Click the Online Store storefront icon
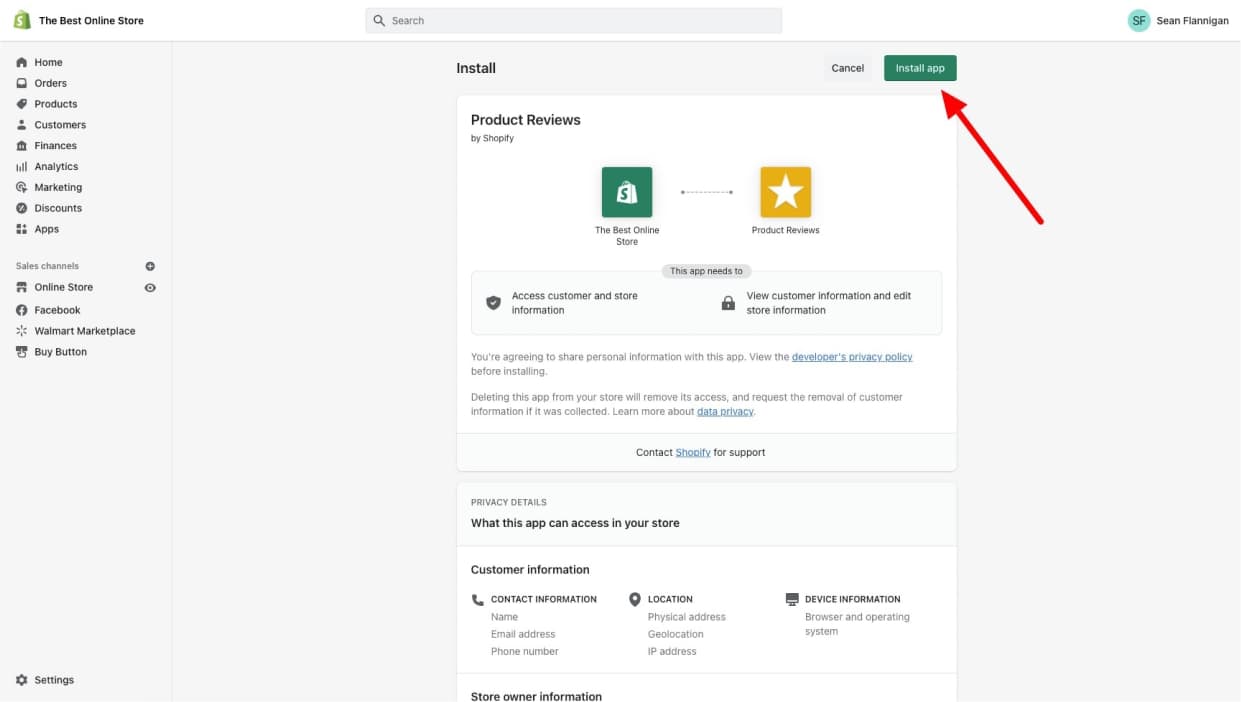1241x702 pixels. click(22, 287)
